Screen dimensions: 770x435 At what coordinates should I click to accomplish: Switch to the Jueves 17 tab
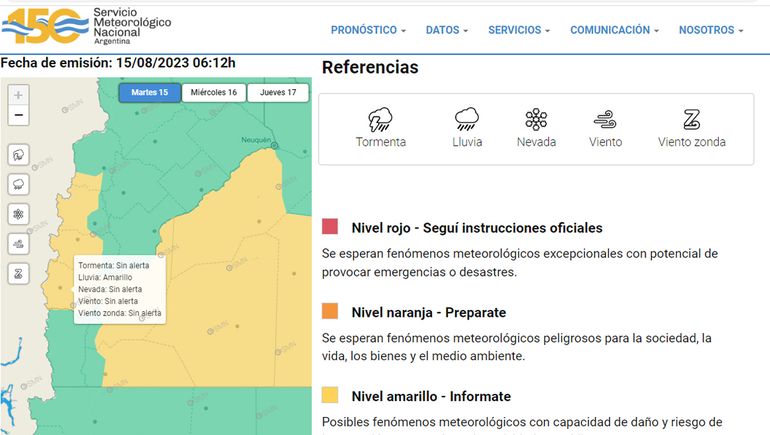tap(278, 92)
